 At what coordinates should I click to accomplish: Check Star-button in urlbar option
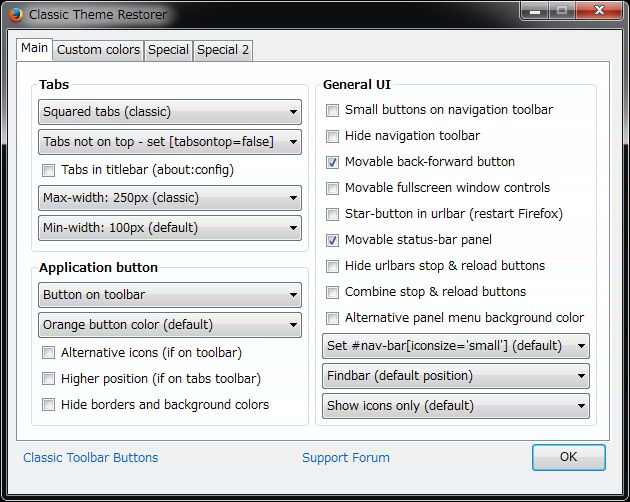pyautogui.click(x=332, y=214)
